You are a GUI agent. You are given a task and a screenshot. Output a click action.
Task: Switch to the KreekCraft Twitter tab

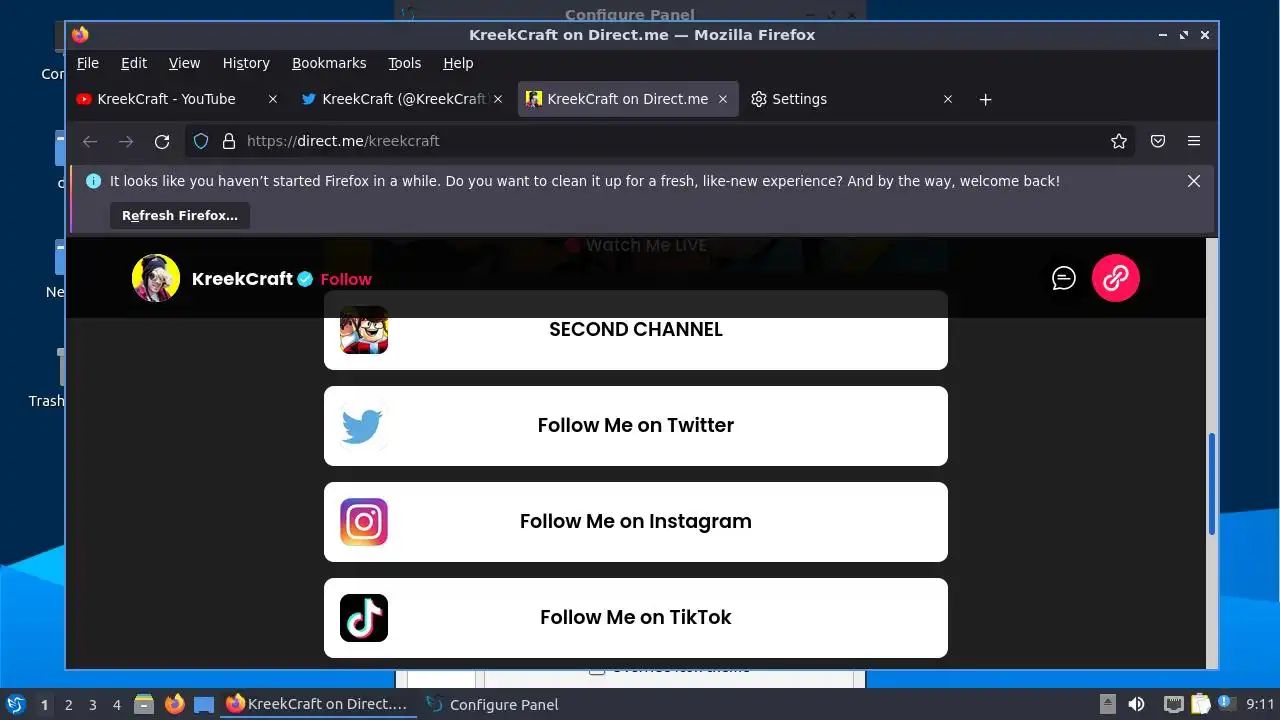(x=404, y=99)
